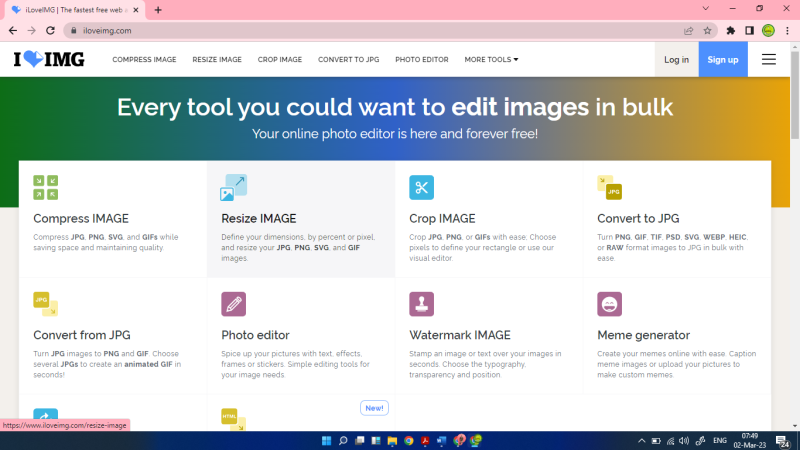Click the page vertical scrollbar thumb
This screenshot has height=450, width=800.
click(794, 94)
